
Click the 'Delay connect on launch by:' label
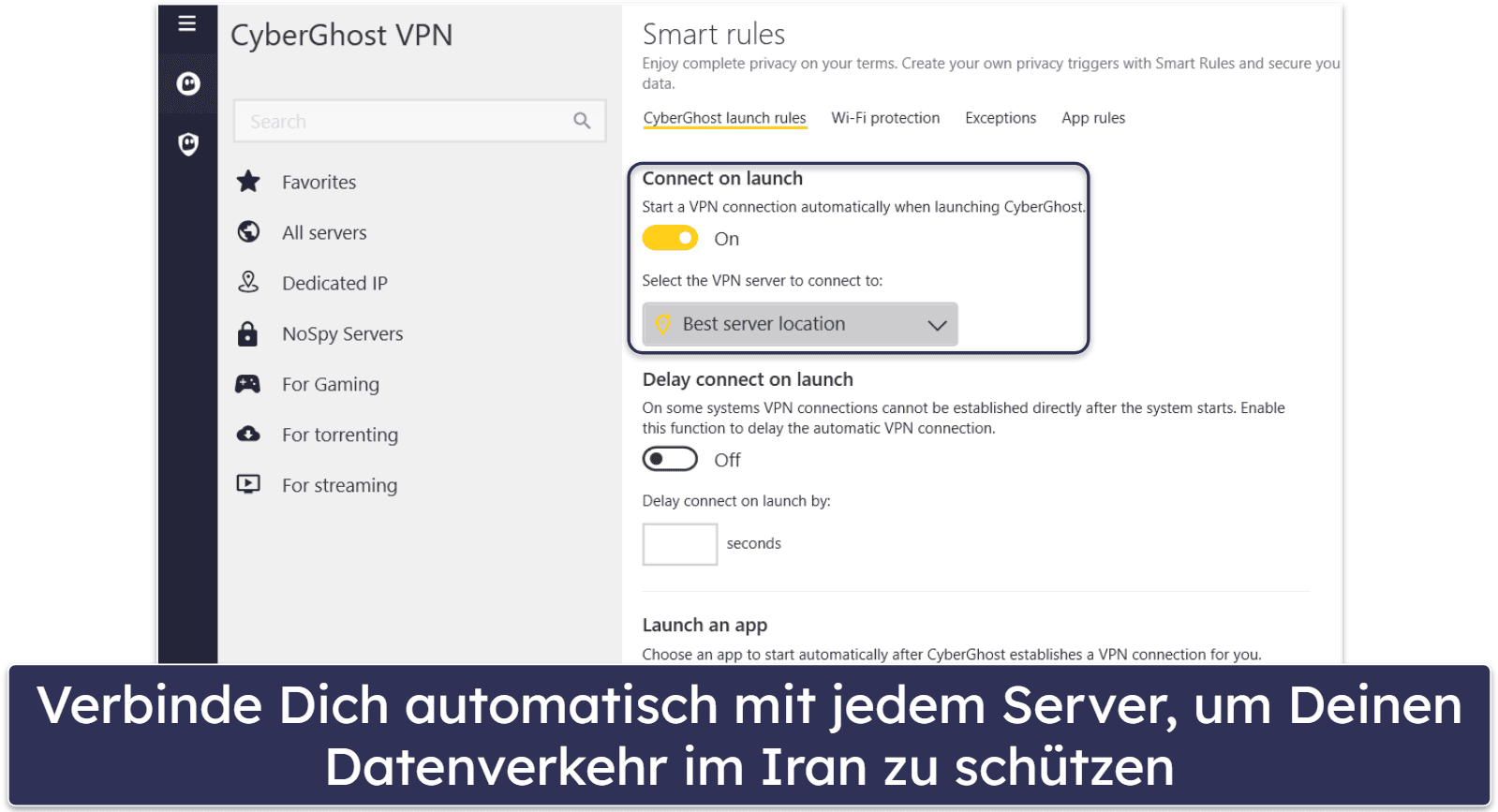(736, 501)
